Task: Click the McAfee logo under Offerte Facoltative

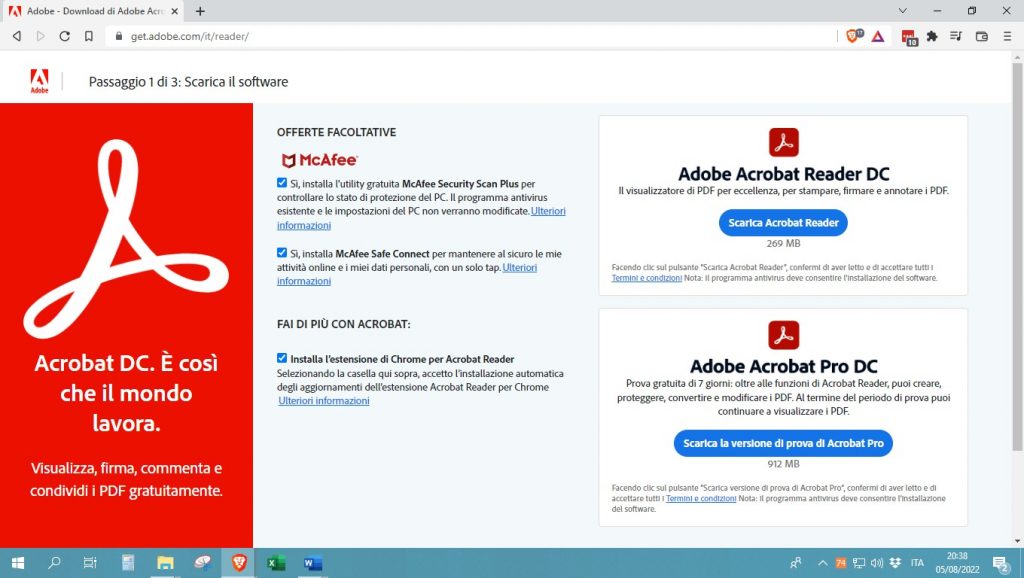Action: pyautogui.click(x=316, y=158)
